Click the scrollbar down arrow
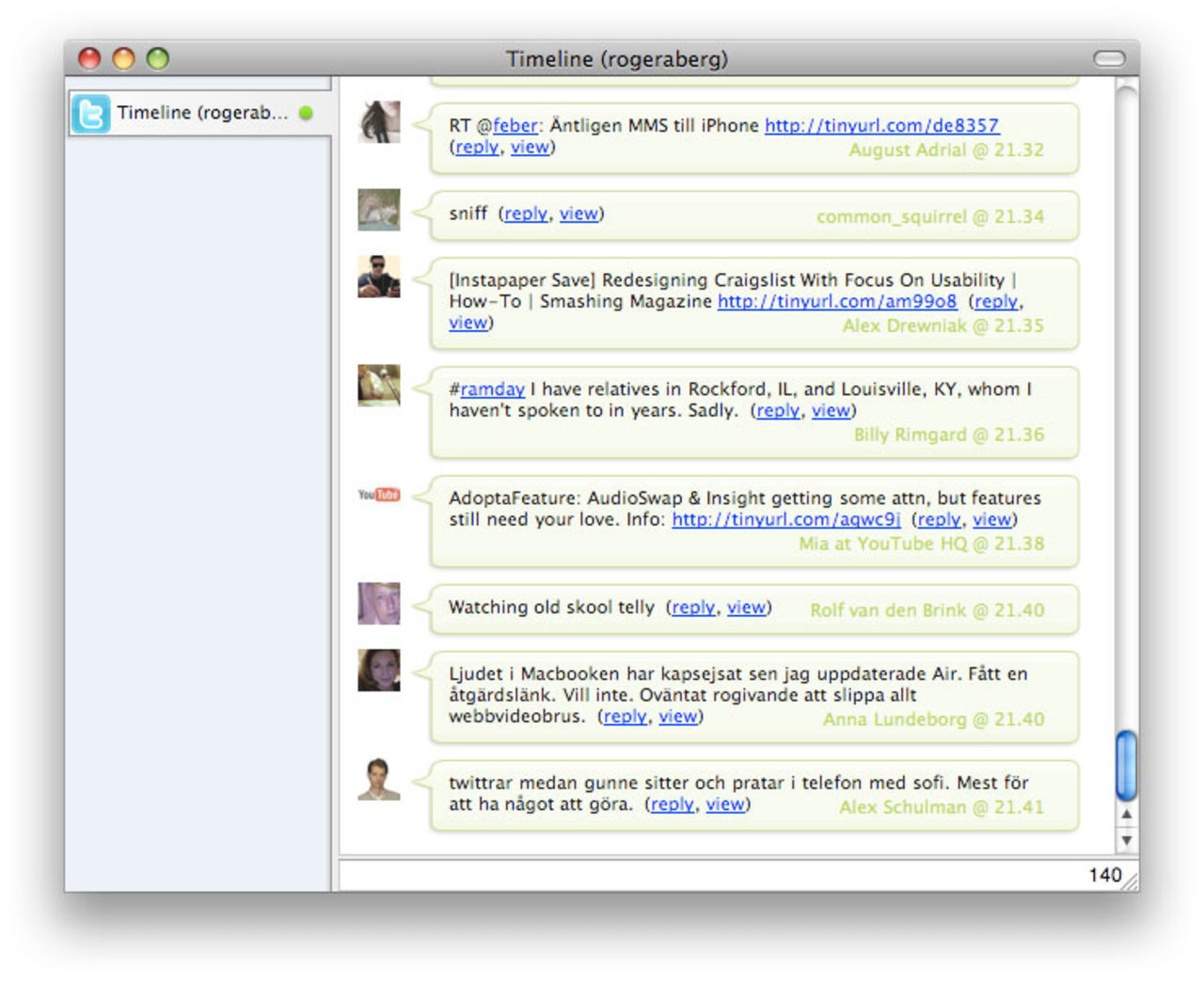The image size is (1204, 981). (1126, 840)
